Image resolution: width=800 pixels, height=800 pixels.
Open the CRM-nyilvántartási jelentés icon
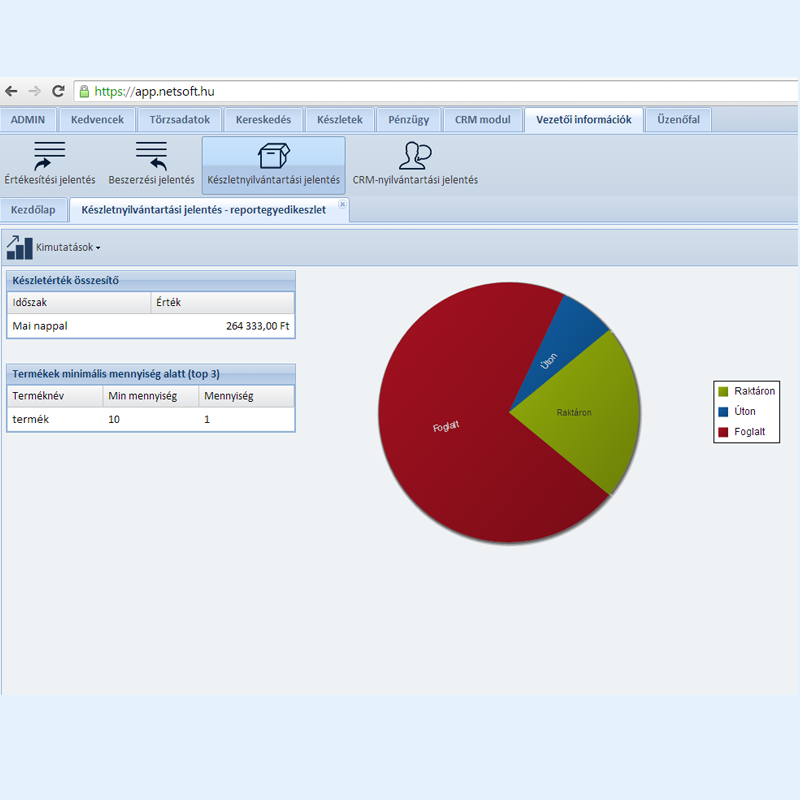pos(415,156)
